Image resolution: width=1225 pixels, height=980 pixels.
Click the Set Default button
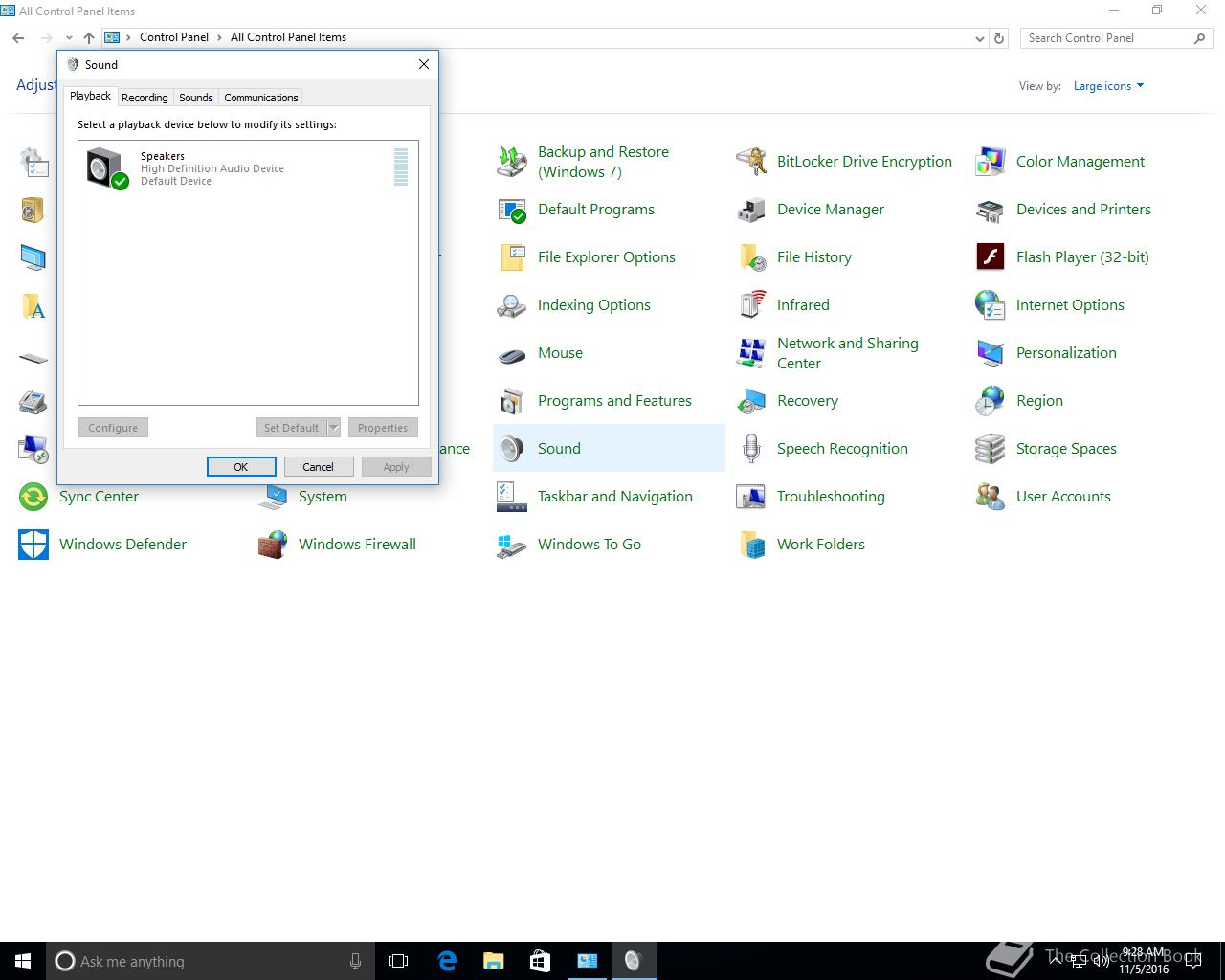tap(291, 428)
